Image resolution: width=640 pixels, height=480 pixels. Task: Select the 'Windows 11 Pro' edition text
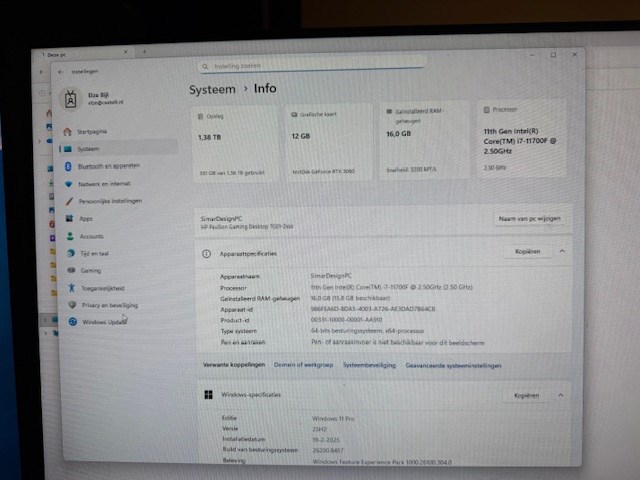click(x=333, y=418)
